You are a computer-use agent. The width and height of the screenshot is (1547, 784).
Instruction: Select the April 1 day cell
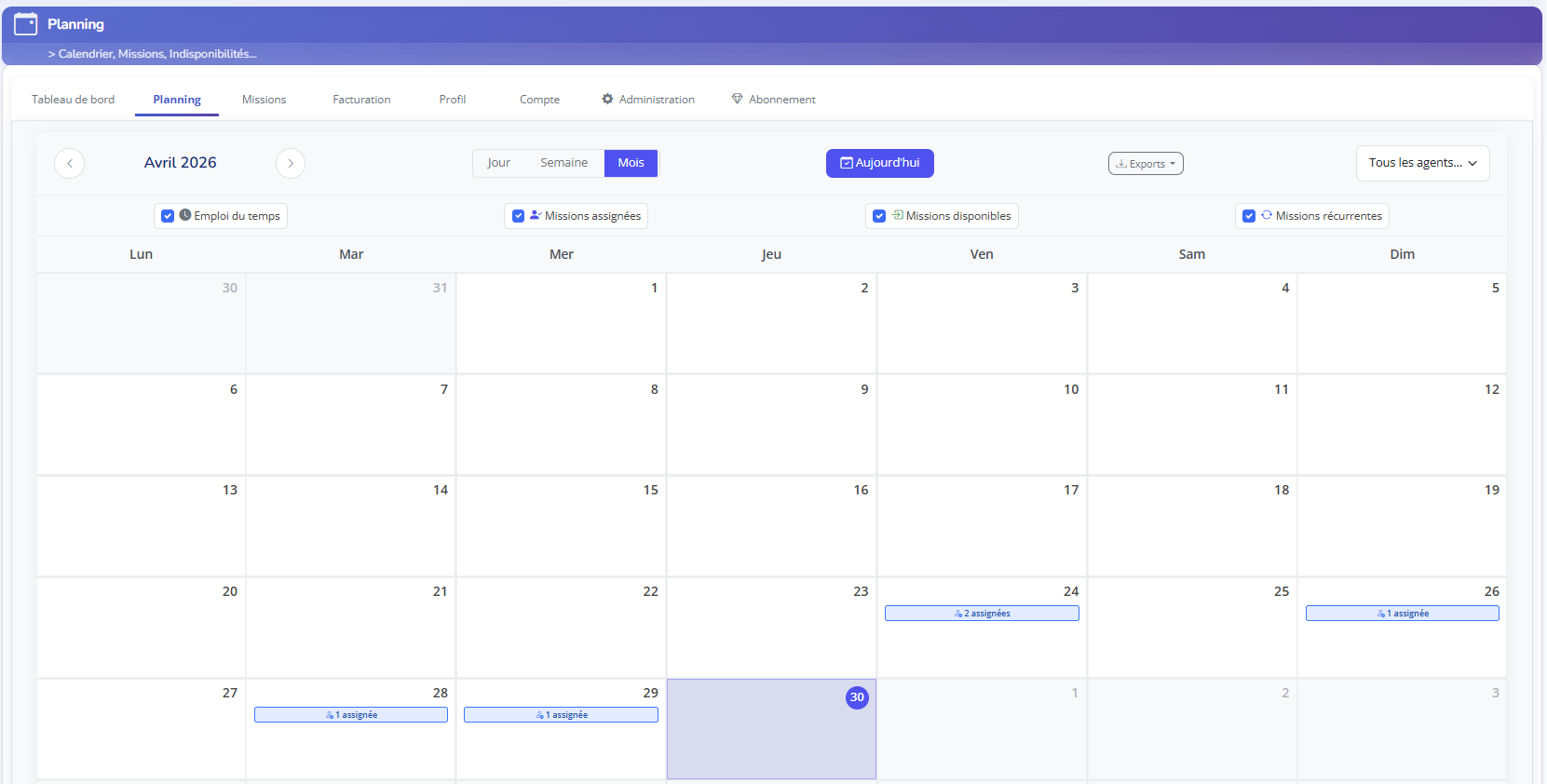[x=562, y=323]
